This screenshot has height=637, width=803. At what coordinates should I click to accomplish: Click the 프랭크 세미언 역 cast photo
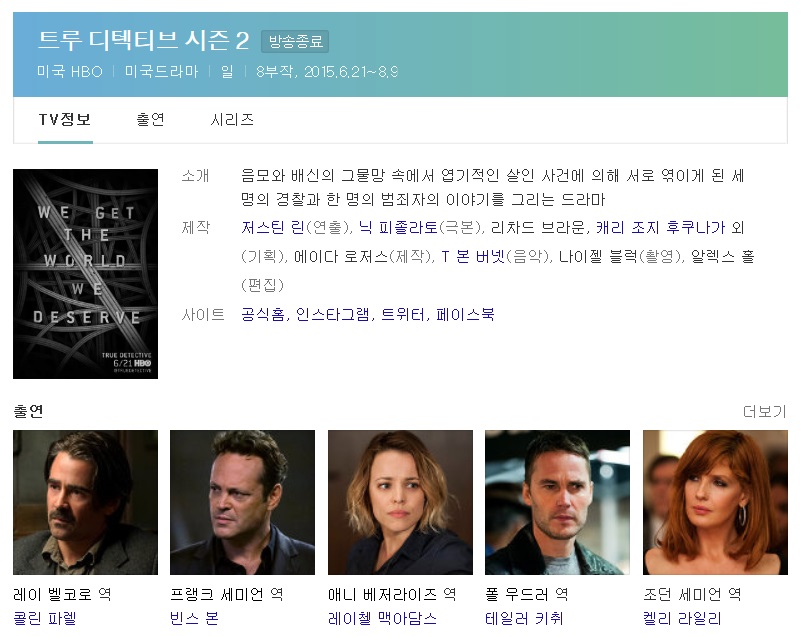242,502
